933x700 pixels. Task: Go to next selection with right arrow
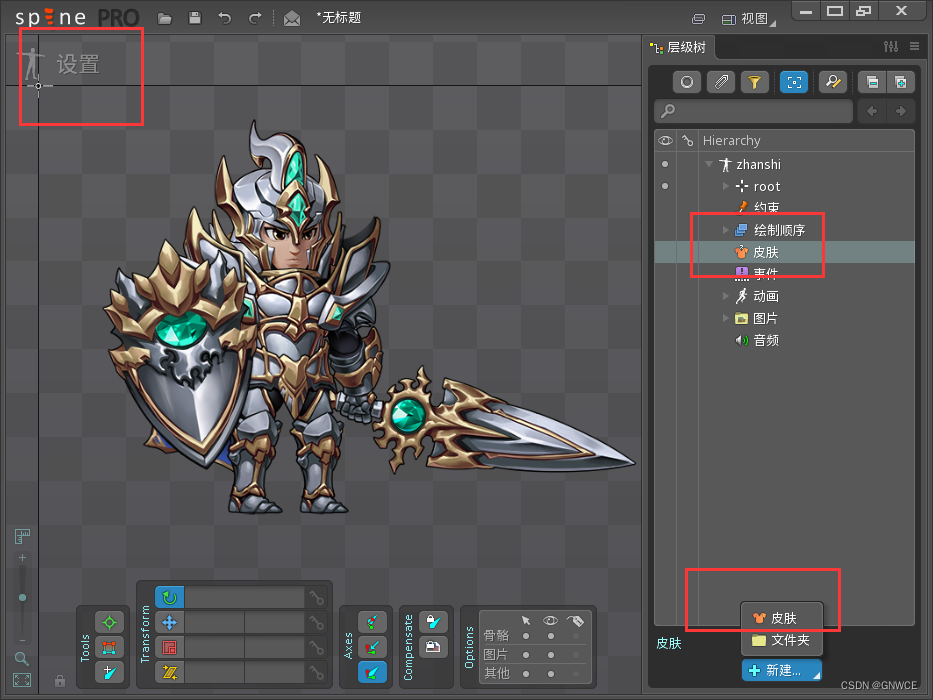coord(900,111)
